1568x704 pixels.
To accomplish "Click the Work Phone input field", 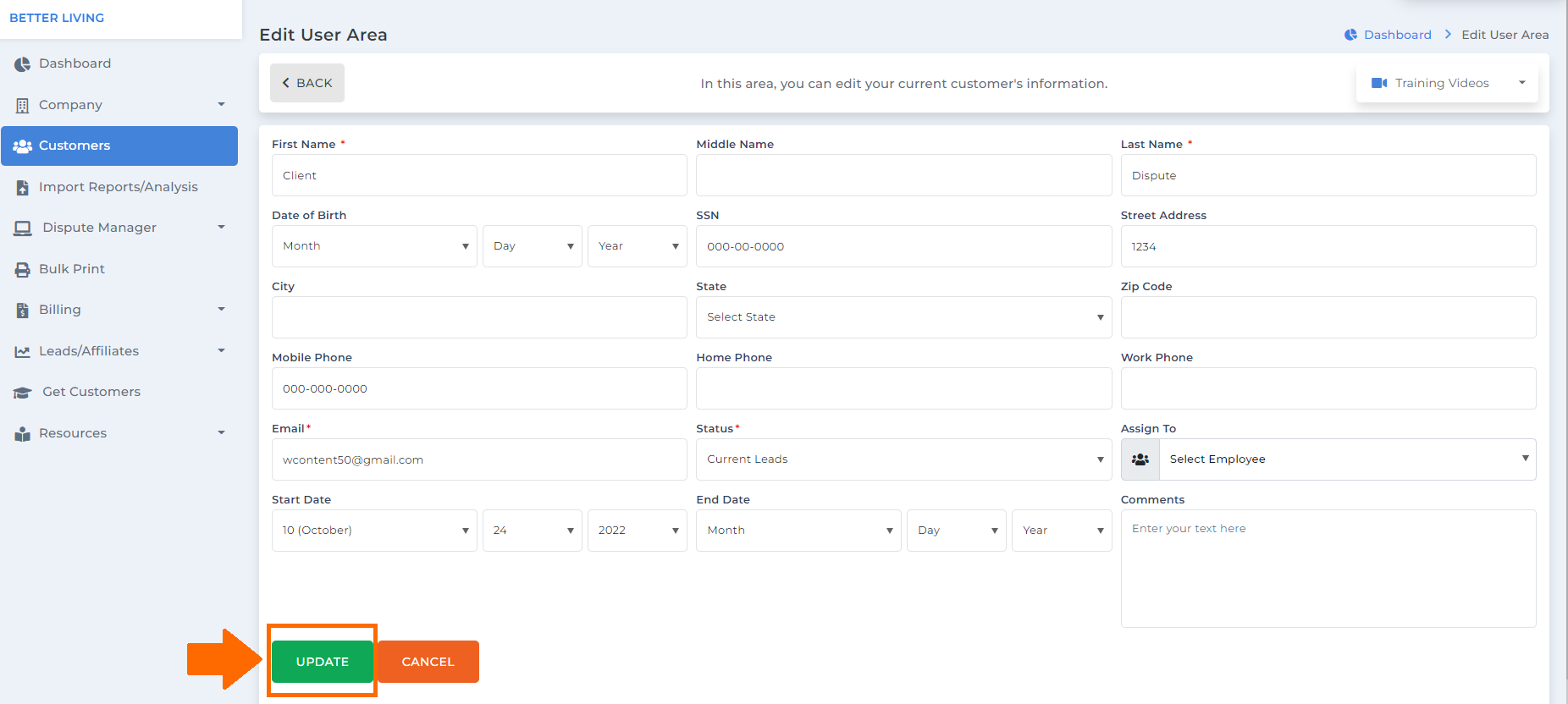I will pyautogui.click(x=1328, y=388).
